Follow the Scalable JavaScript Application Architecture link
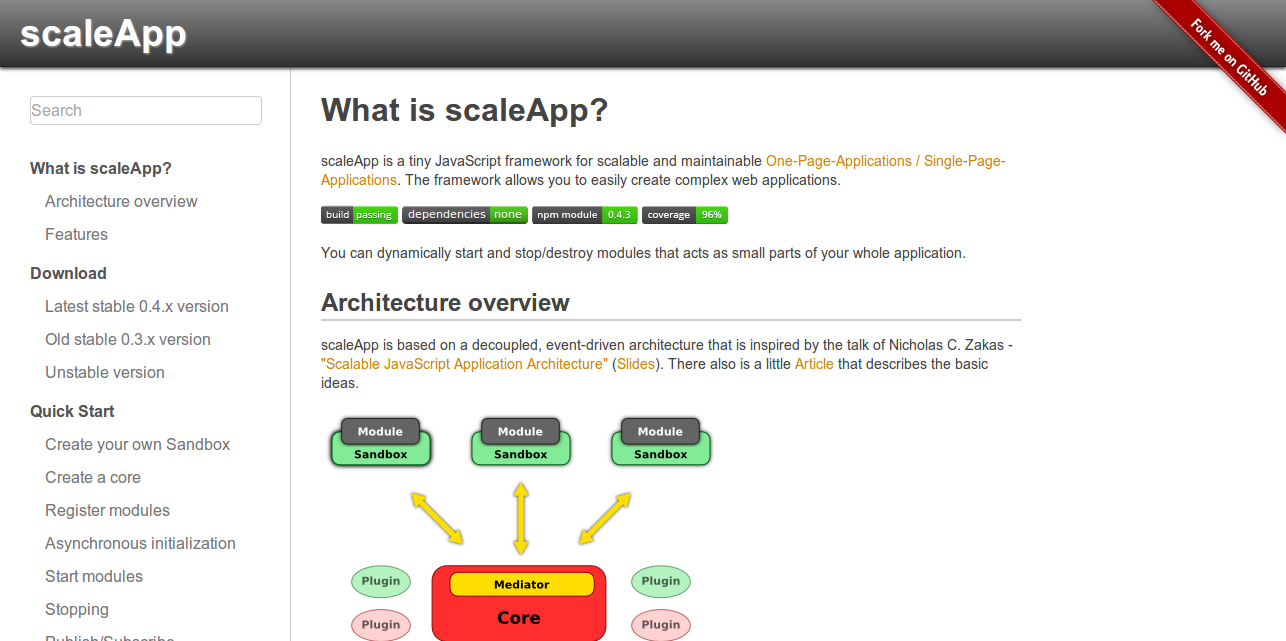Screen dimensions: 1286x641 tap(464, 364)
